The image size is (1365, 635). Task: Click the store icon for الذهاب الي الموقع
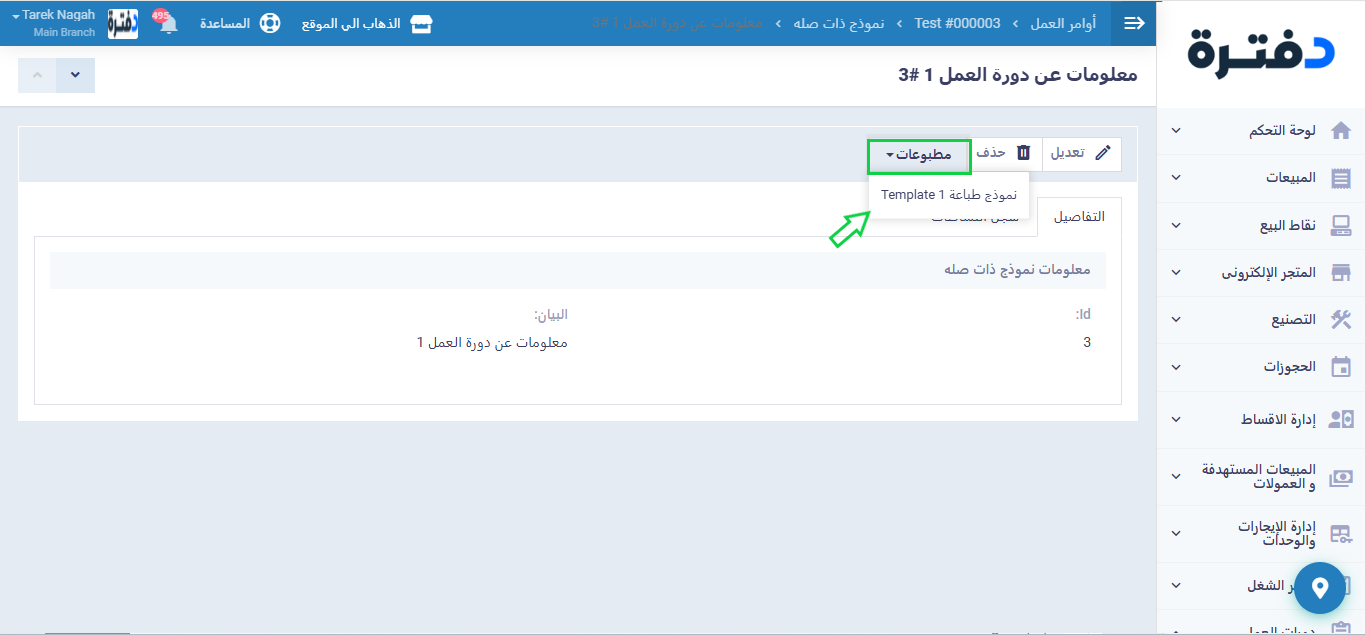(422, 23)
